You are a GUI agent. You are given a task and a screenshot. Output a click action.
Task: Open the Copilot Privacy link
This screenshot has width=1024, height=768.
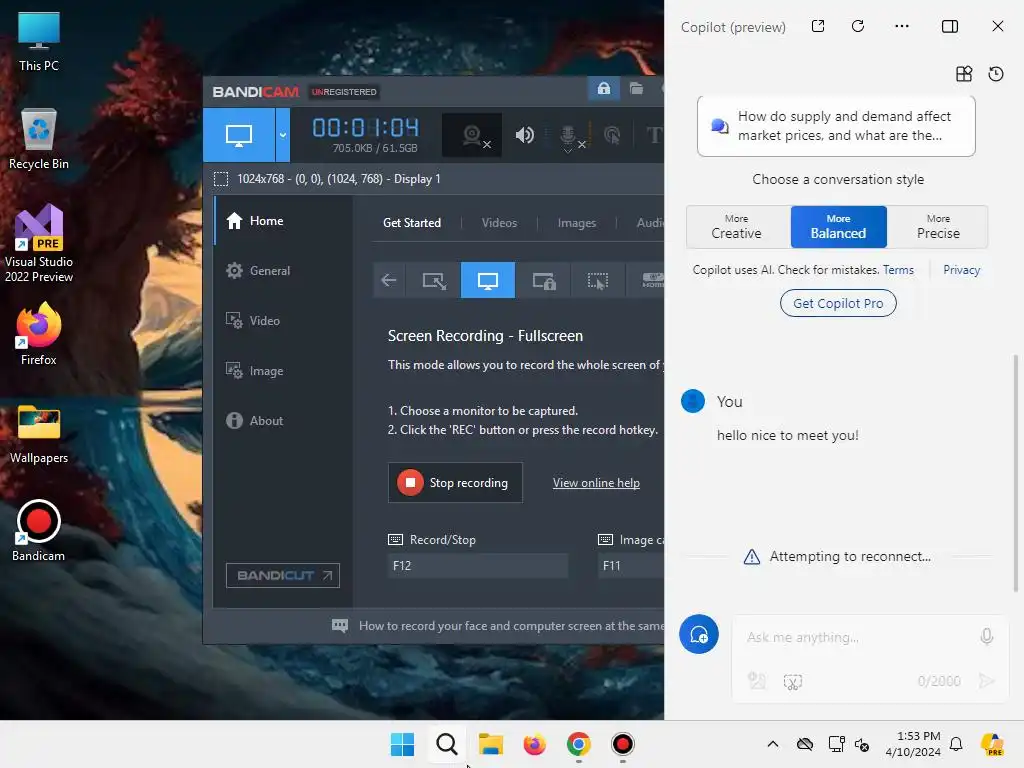point(961,270)
